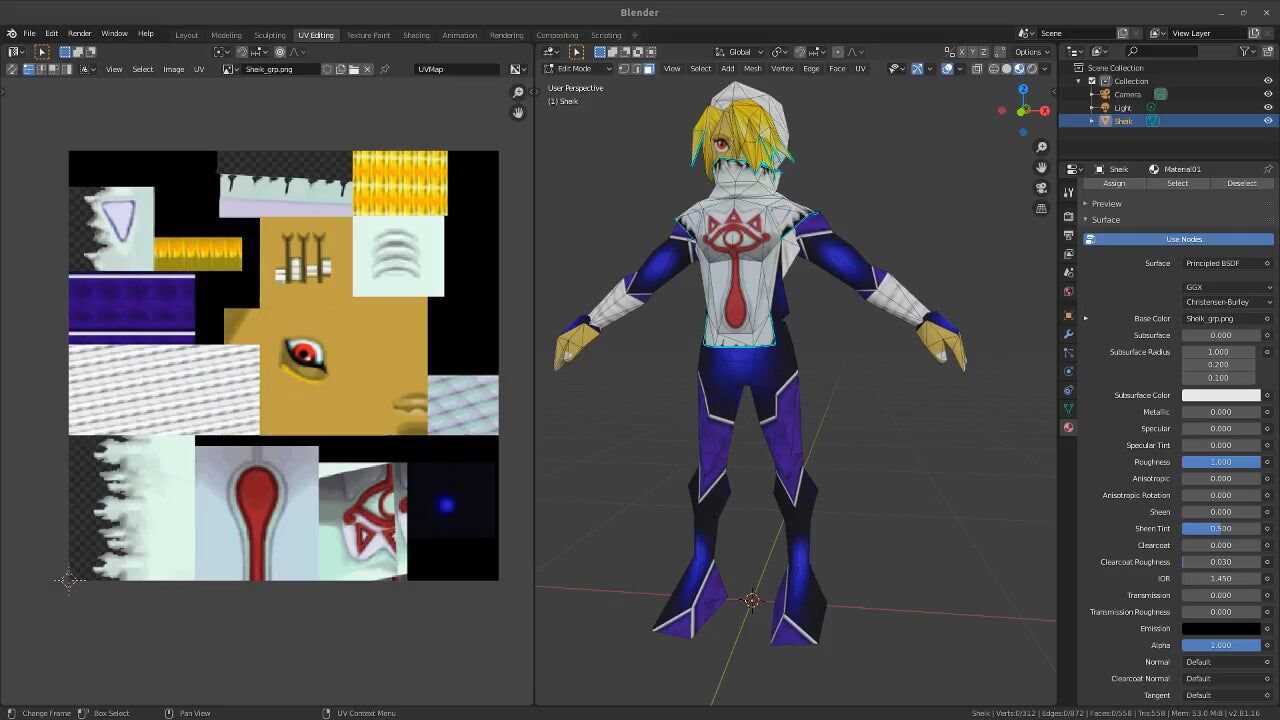
Task: Open the Christensen-Burley subsurface method dropdown
Action: click(x=1228, y=302)
